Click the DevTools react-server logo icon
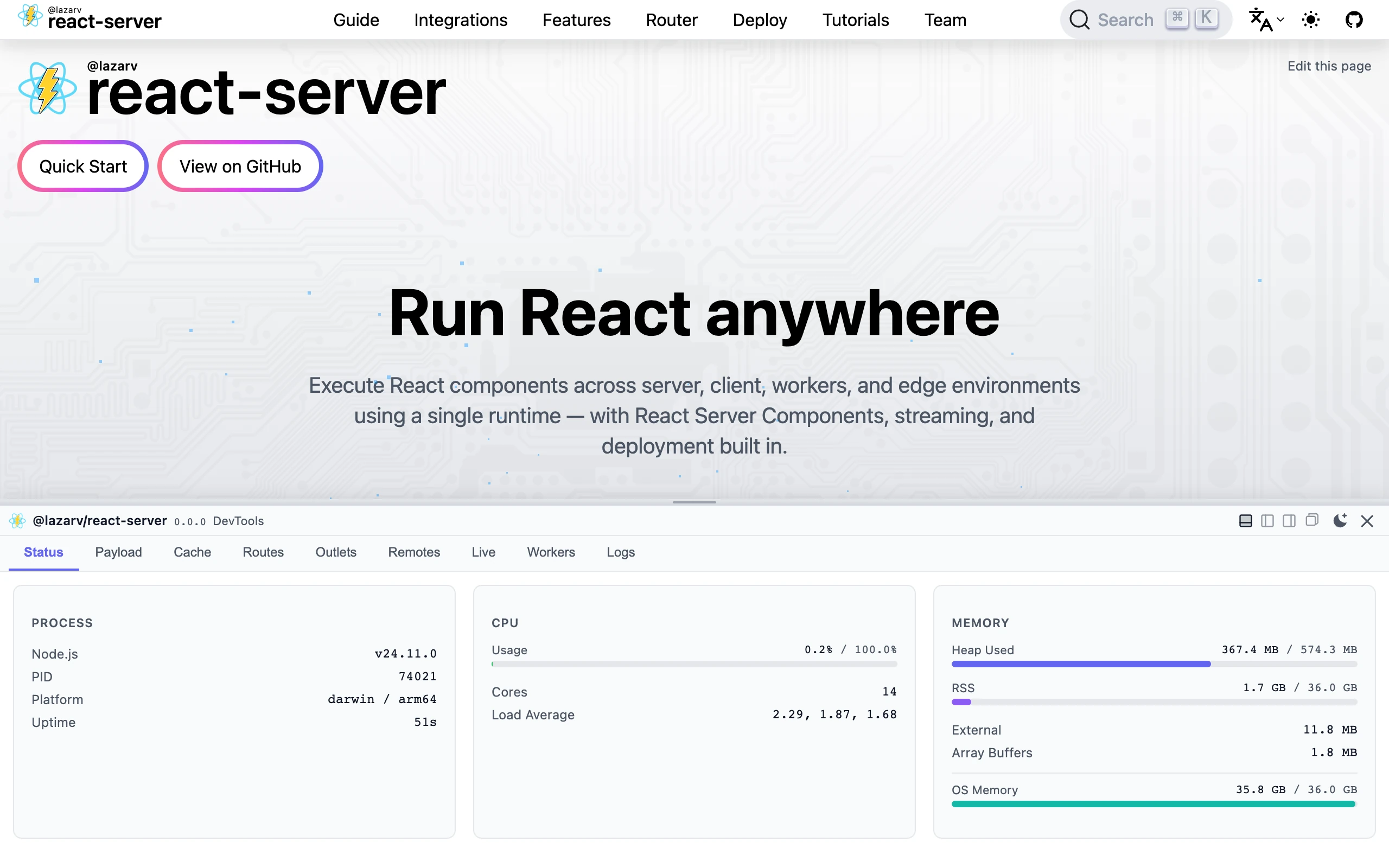Image resolution: width=1389 pixels, height=868 pixels. pyautogui.click(x=17, y=521)
